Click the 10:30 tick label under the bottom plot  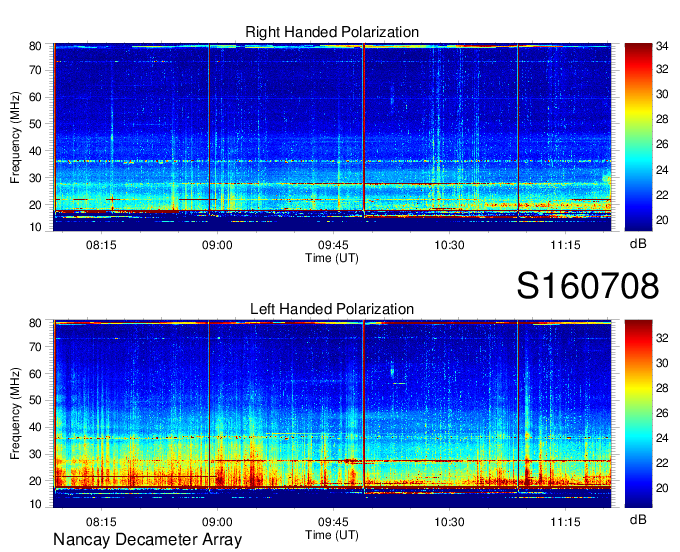pos(449,522)
